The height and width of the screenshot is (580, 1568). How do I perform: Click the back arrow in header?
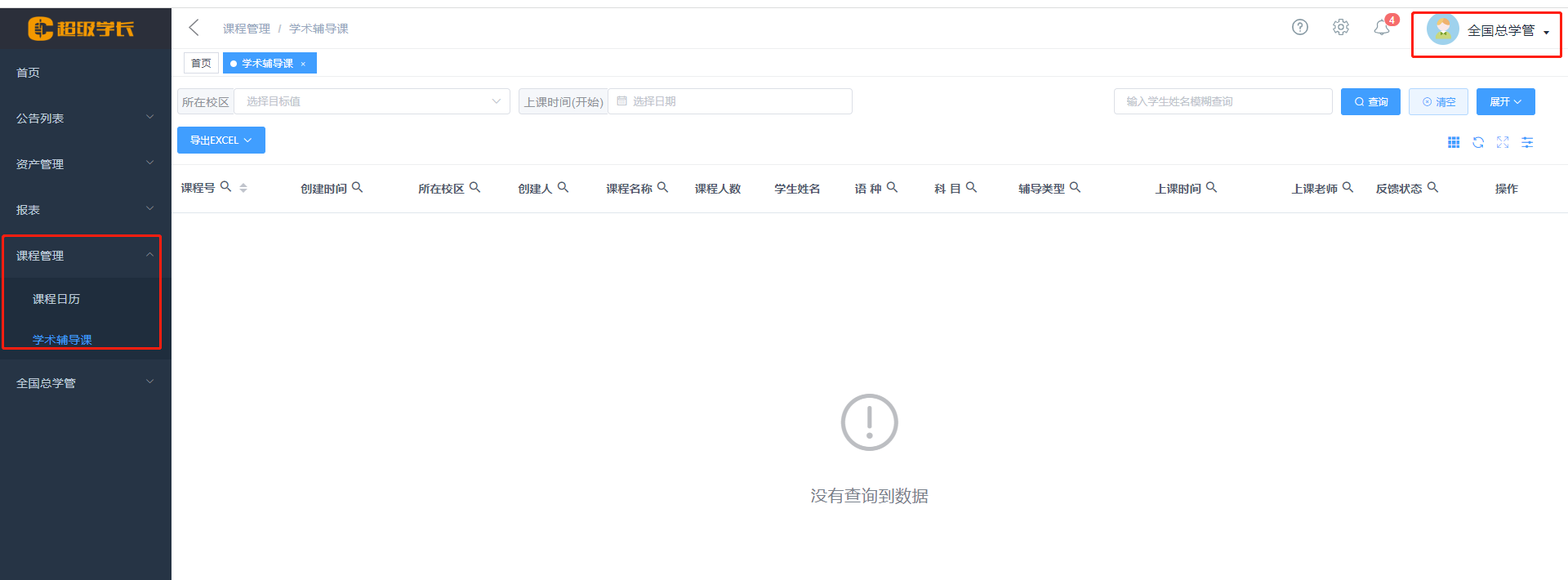[194, 28]
